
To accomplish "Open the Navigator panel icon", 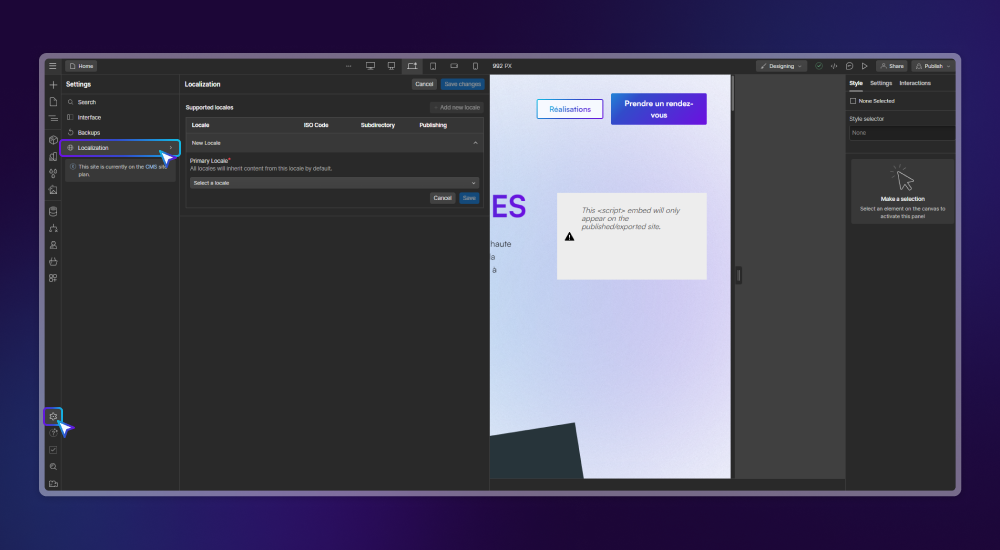I will (x=53, y=118).
